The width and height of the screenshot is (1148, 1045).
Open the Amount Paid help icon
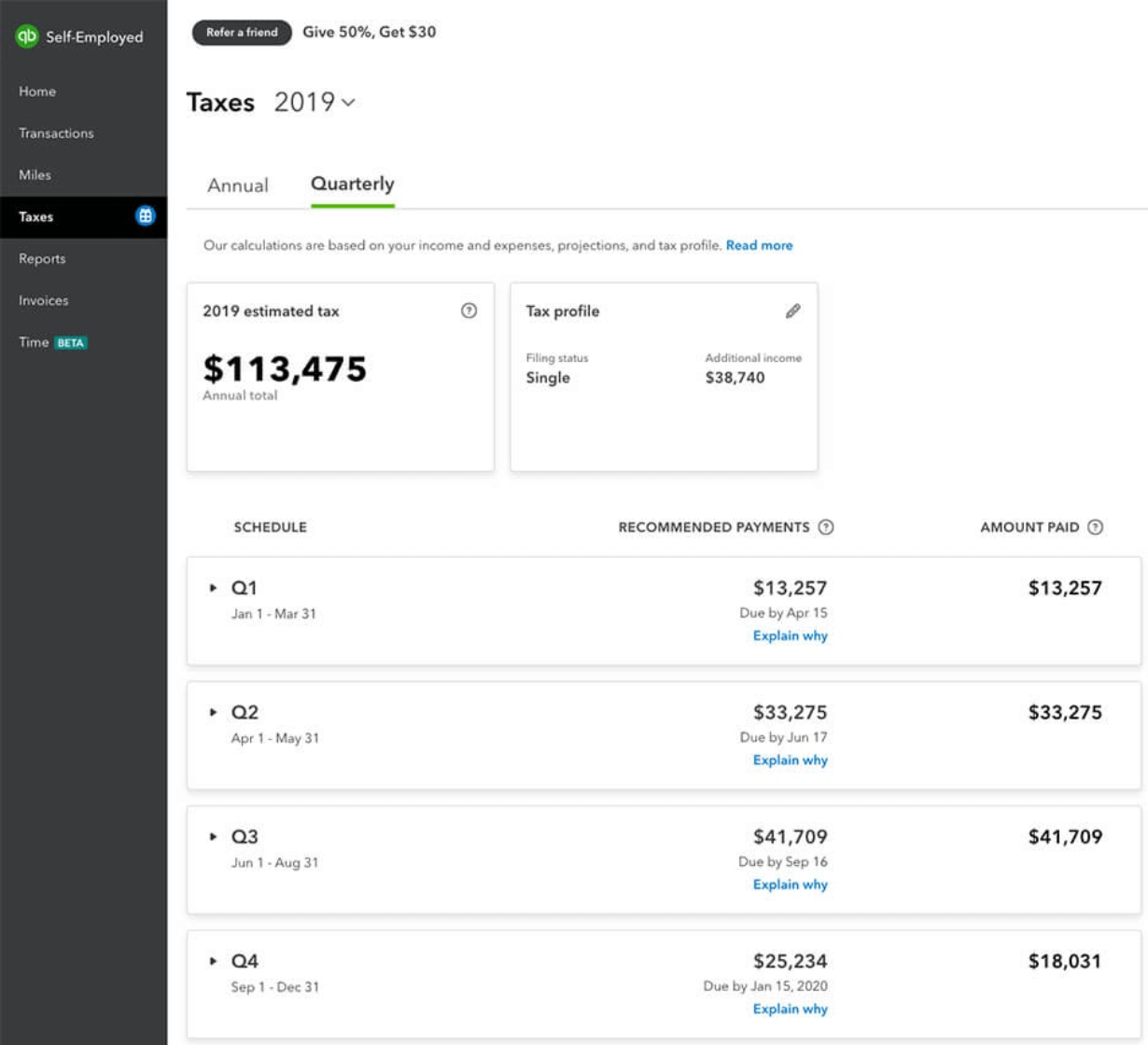coord(1097,526)
